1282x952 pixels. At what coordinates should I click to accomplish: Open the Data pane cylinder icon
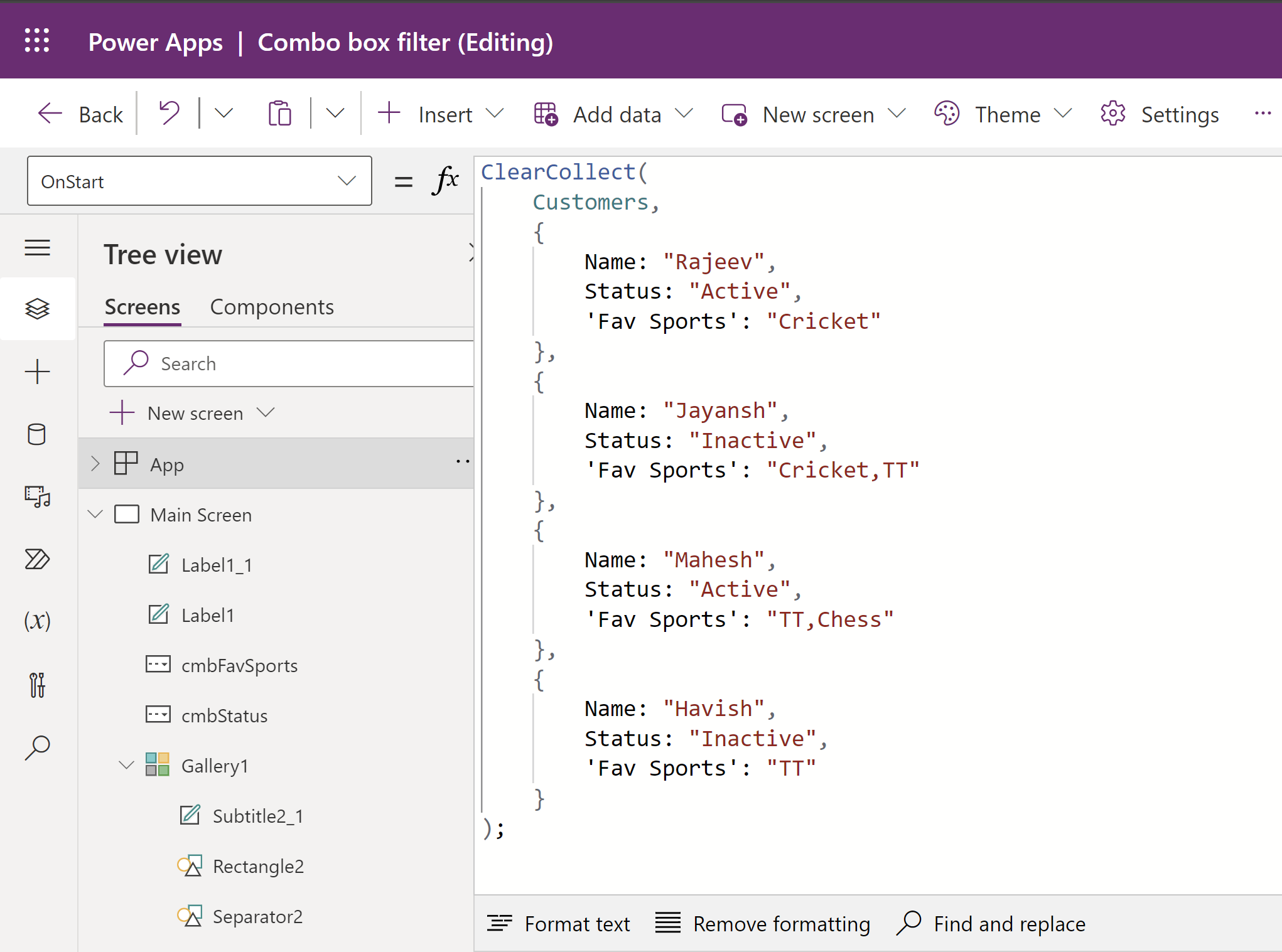point(37,434)
